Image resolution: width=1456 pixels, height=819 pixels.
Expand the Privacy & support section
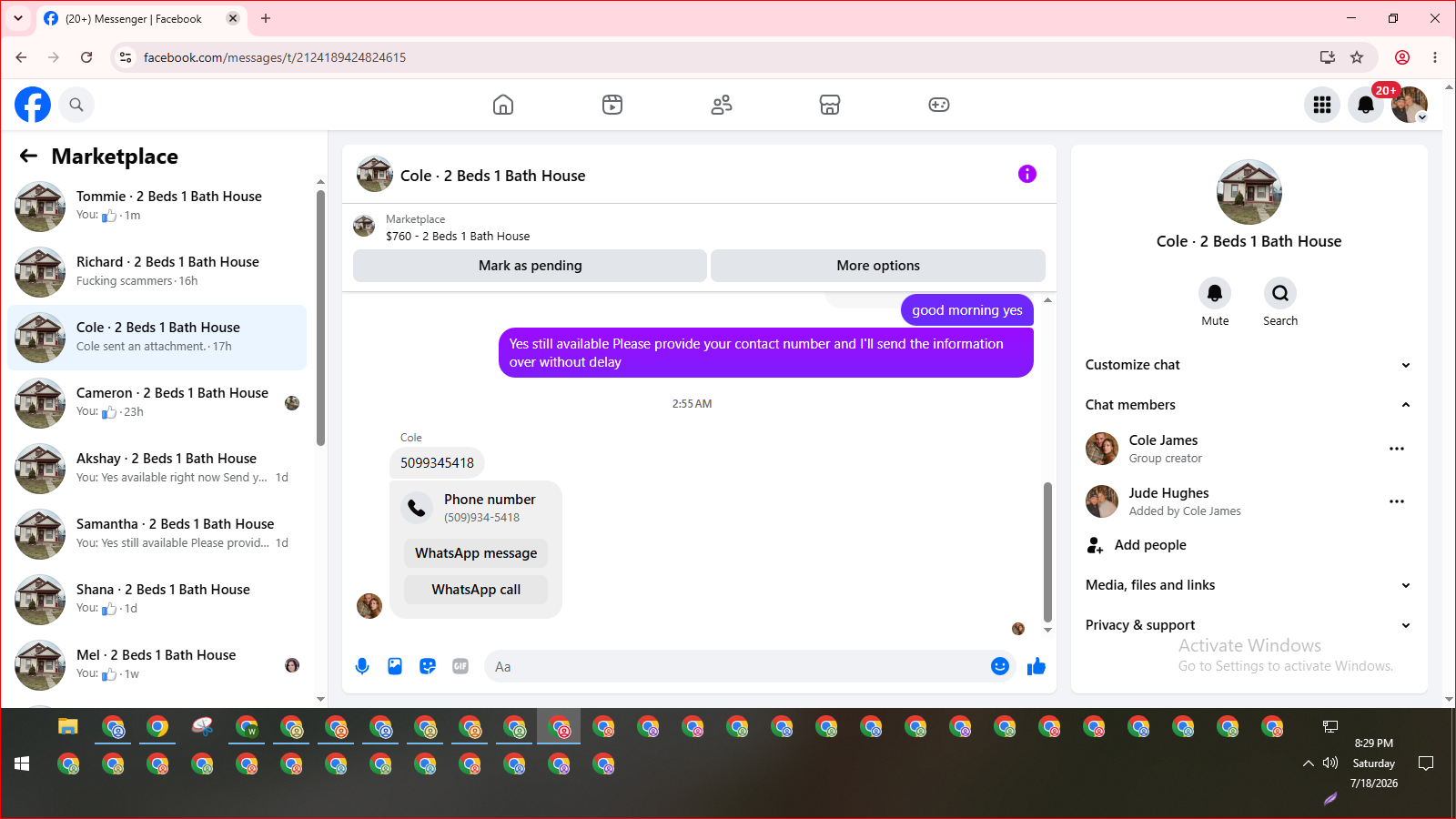[x=1249, y=625]
